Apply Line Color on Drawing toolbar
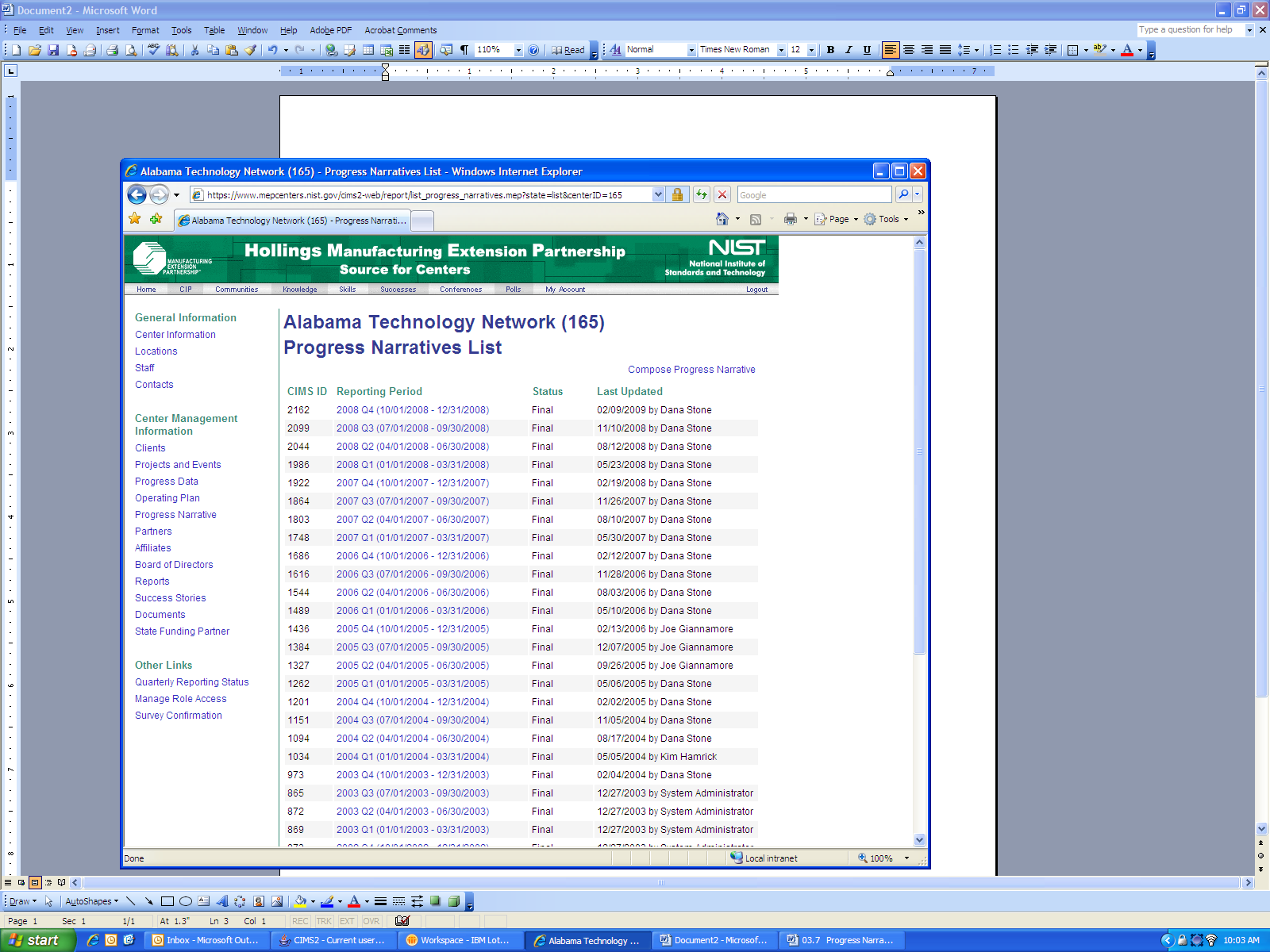 327,901
